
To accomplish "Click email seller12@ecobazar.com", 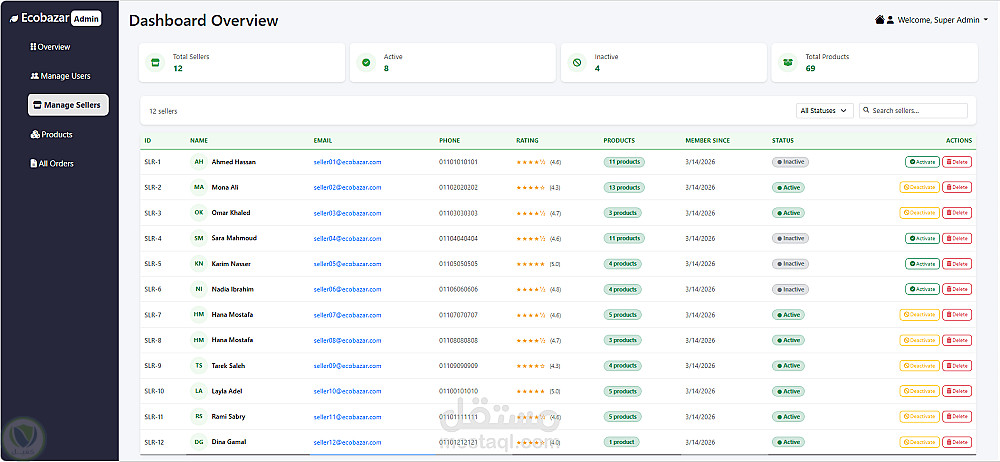I will (x=348, y=442).
